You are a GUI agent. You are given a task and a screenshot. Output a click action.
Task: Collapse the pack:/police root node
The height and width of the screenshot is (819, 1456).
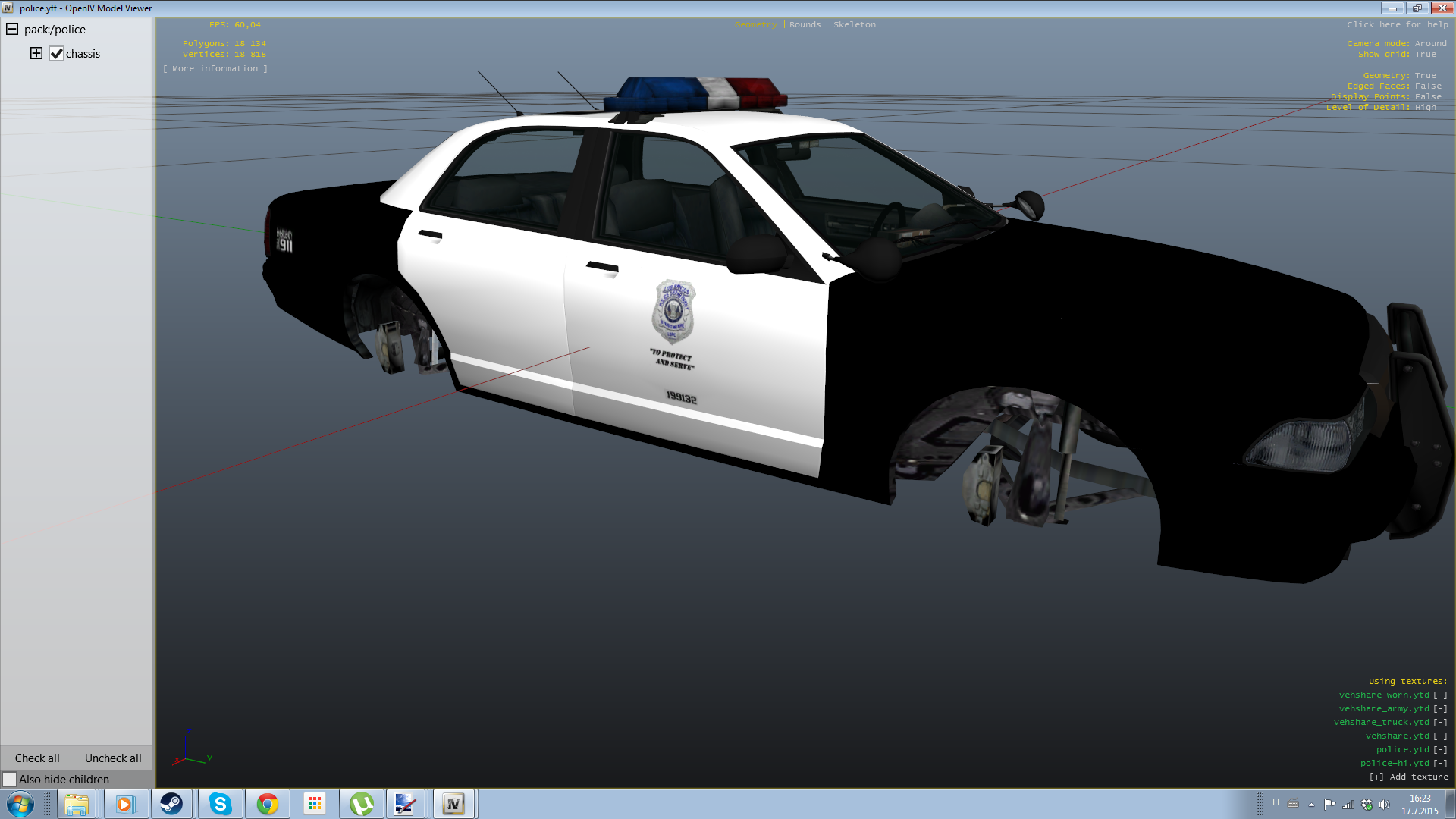click(x=12, y=29)
